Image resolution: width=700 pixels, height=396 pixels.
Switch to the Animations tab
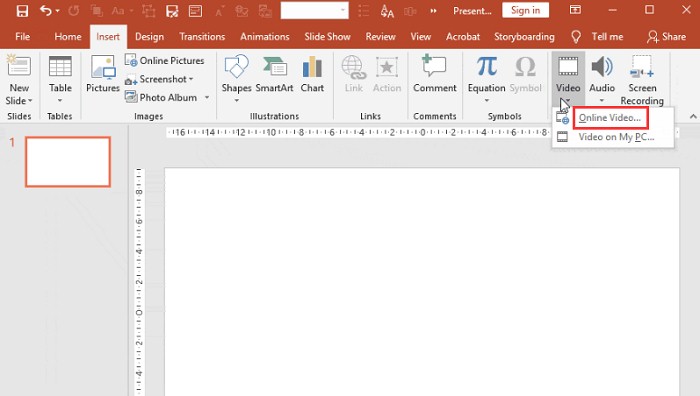(265, 37)
